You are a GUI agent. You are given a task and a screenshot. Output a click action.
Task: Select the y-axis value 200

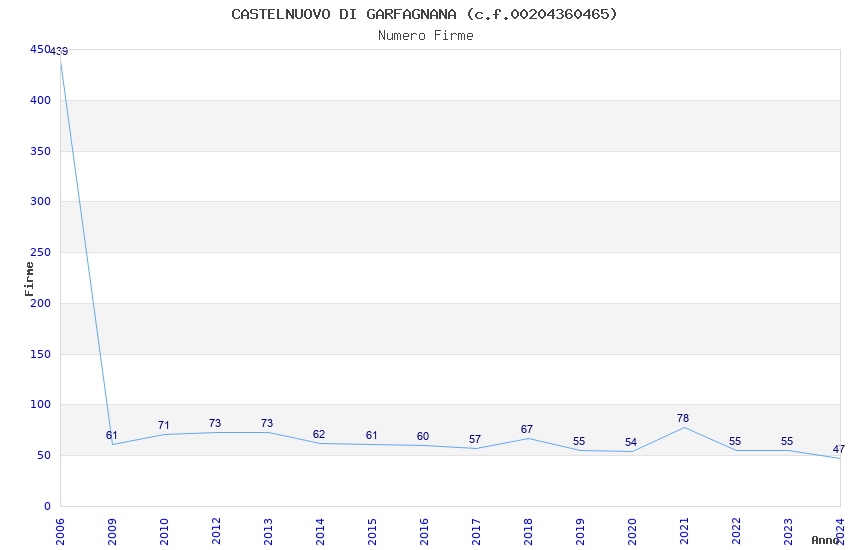[40, 303]
